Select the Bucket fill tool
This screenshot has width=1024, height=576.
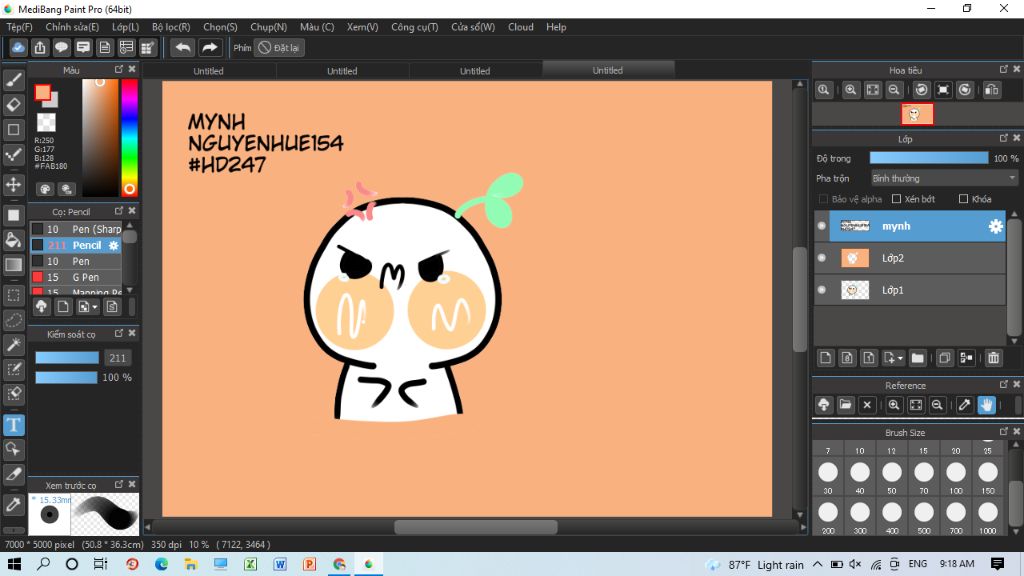[x=14, y=240]
